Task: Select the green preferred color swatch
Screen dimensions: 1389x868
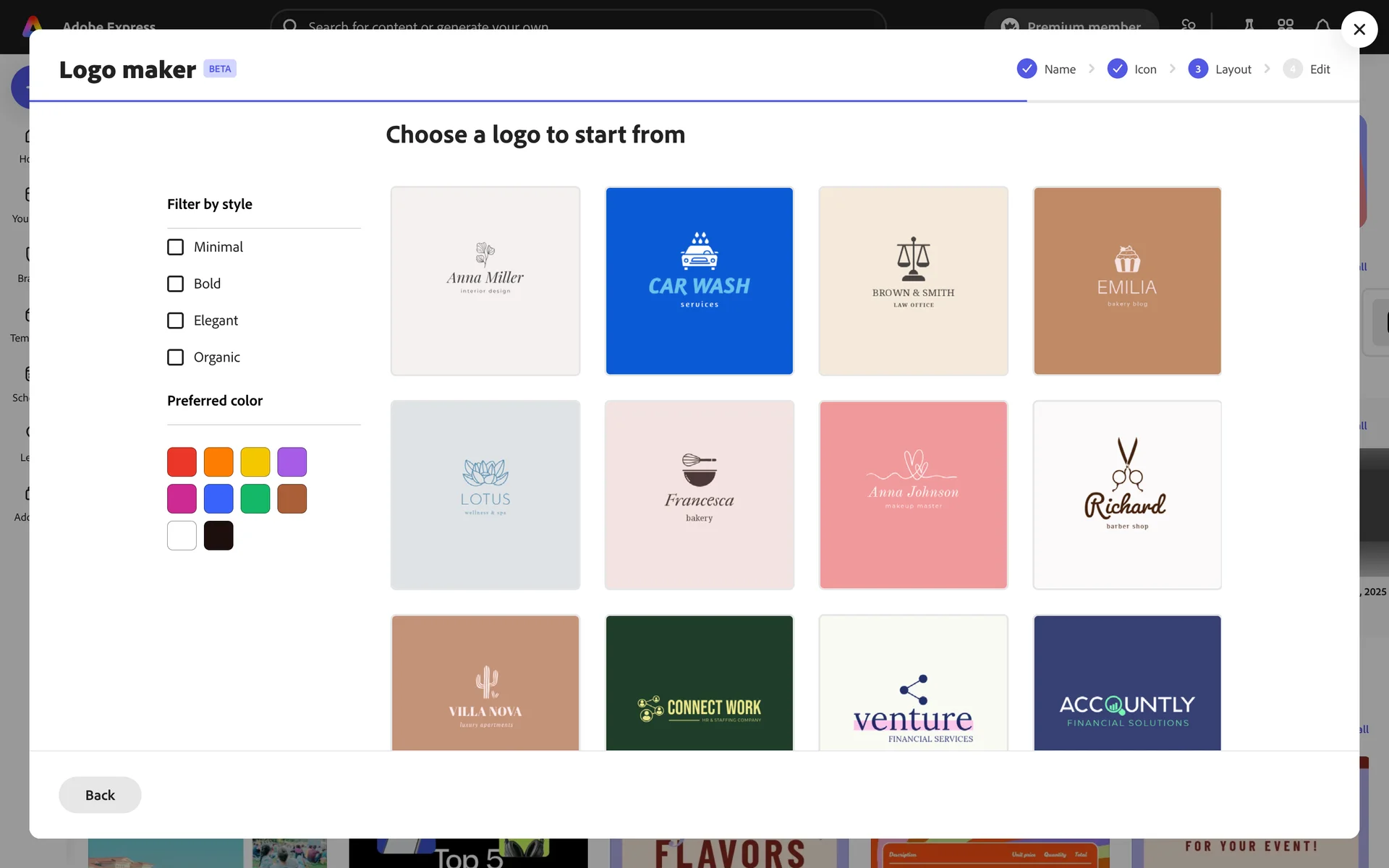Action: (x=255, y=498)
